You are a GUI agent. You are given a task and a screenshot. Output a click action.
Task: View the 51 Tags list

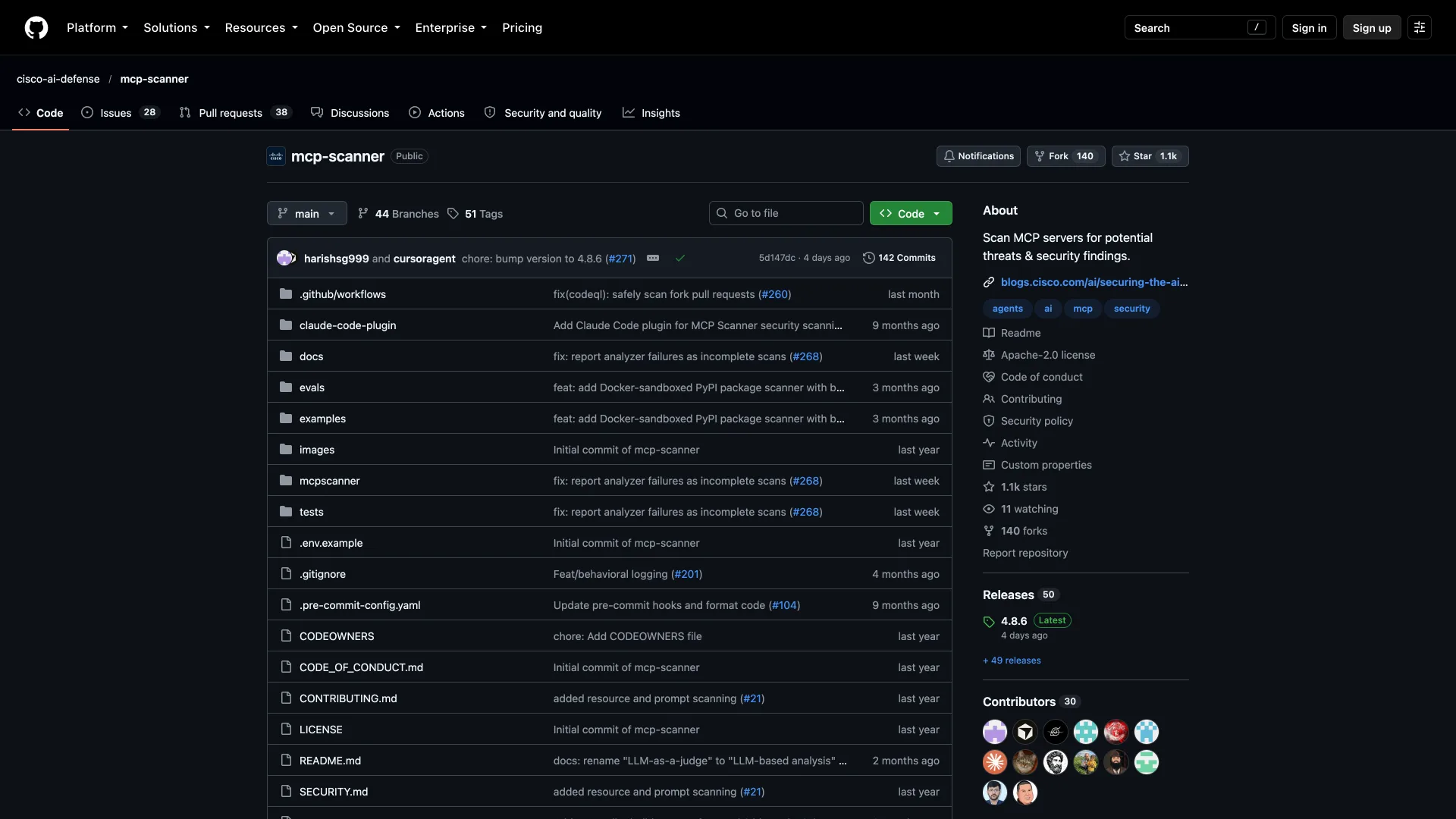point(475,214)
